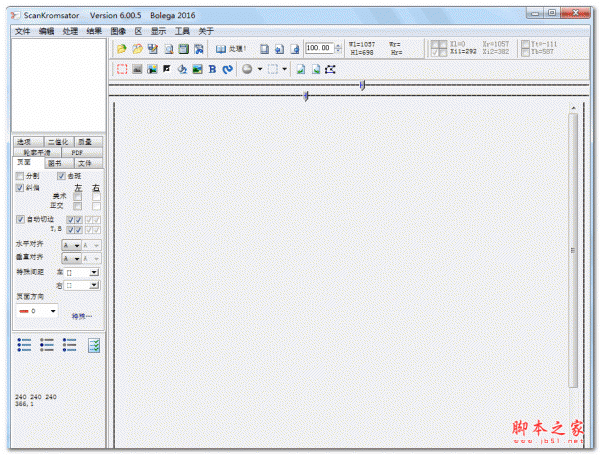
Task: Click the black-and-white flag icon
Action: [167, 69]
